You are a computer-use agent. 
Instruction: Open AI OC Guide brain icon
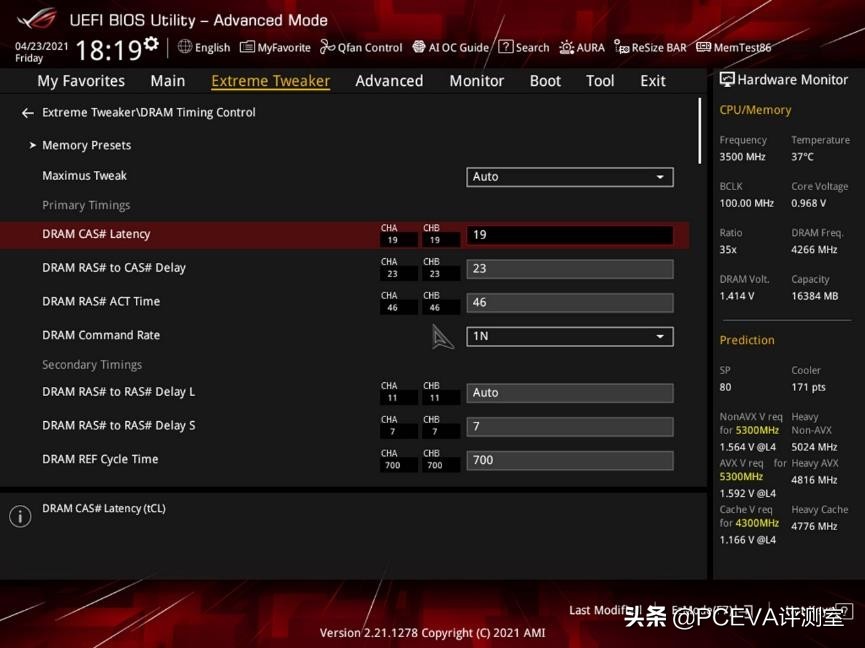419,47
